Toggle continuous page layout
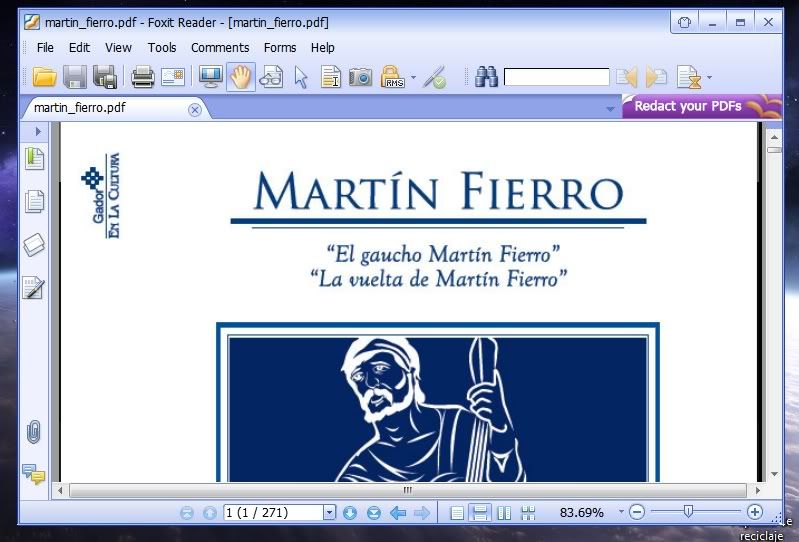The image size is (799, 542). [x=480, y=512]
